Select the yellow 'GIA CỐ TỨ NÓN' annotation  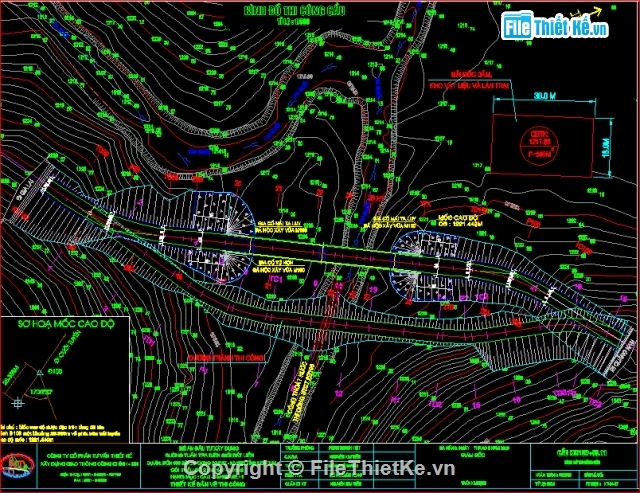click(276, 262)
